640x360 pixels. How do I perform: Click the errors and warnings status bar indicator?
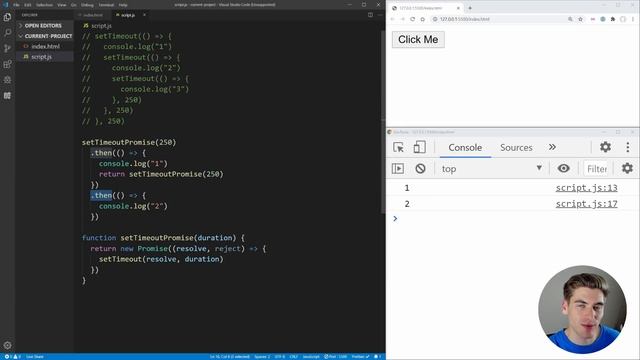coord(12,357)
